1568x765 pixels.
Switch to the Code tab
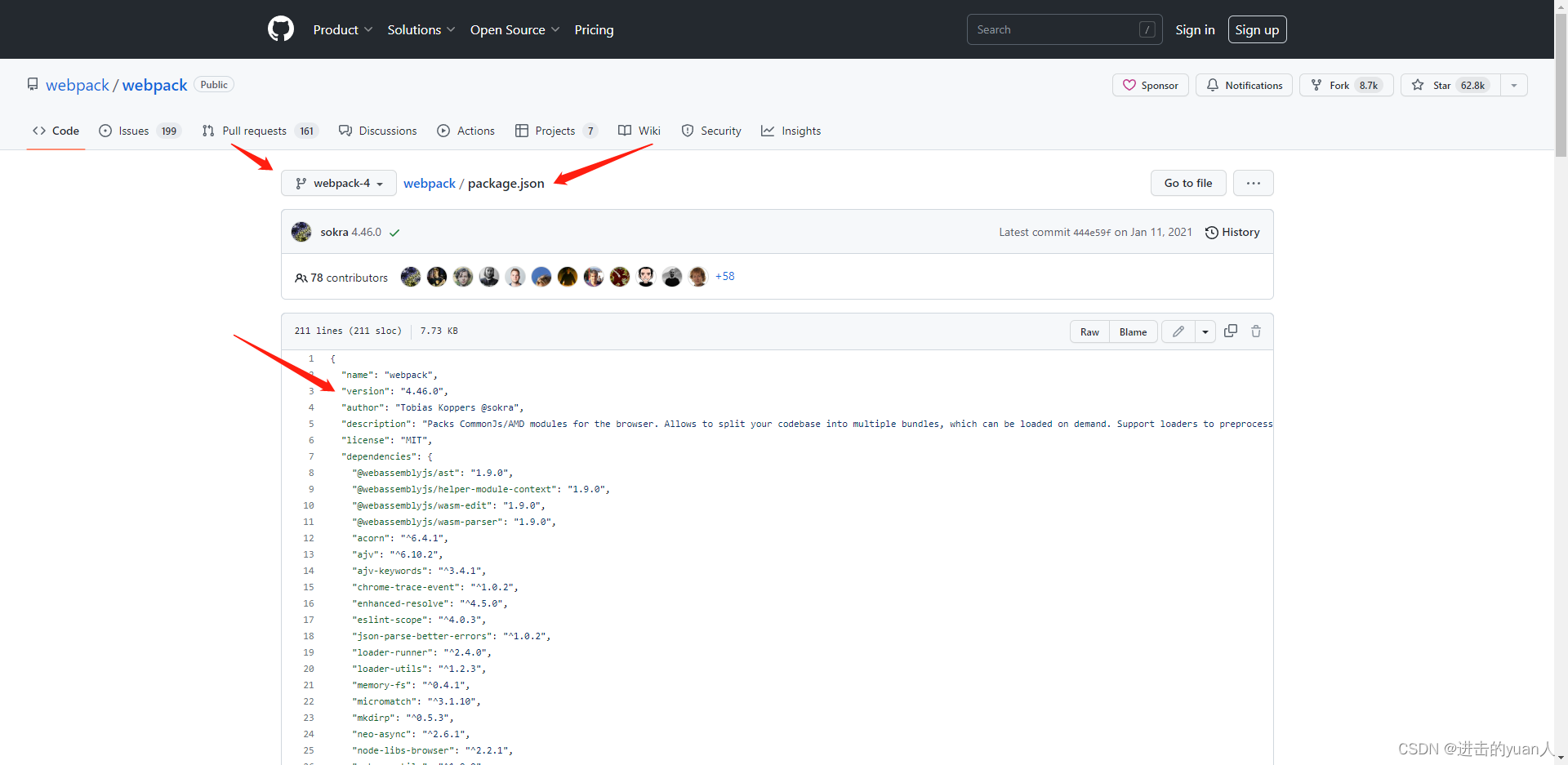click(56, 131)
